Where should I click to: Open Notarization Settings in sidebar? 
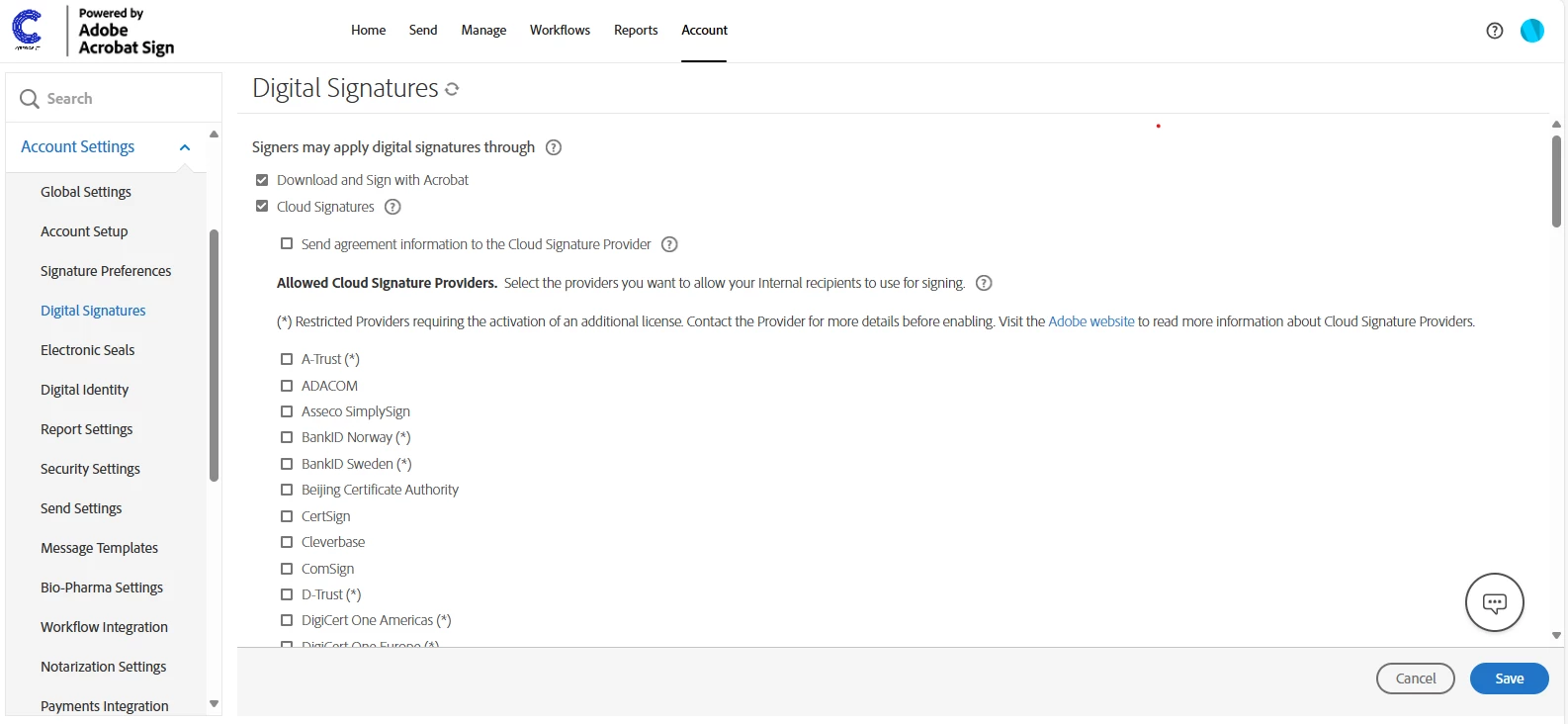[103, 667]
